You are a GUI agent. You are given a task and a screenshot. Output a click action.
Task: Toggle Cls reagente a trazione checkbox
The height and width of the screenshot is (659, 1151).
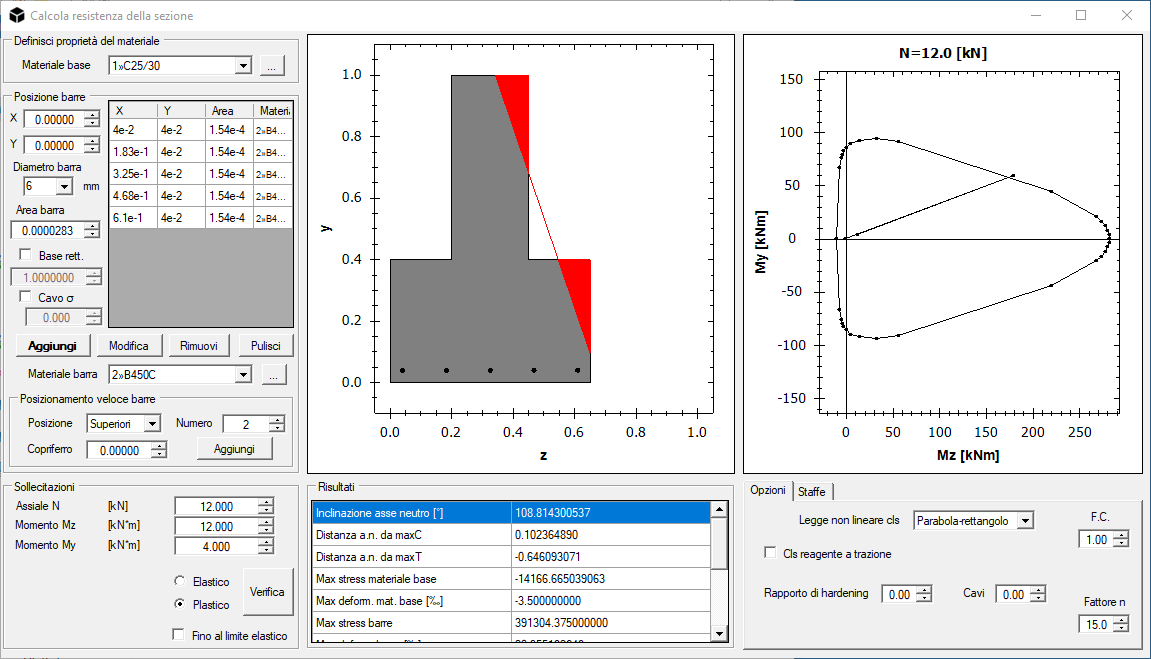pyautogui.click(x=770, y=553)
